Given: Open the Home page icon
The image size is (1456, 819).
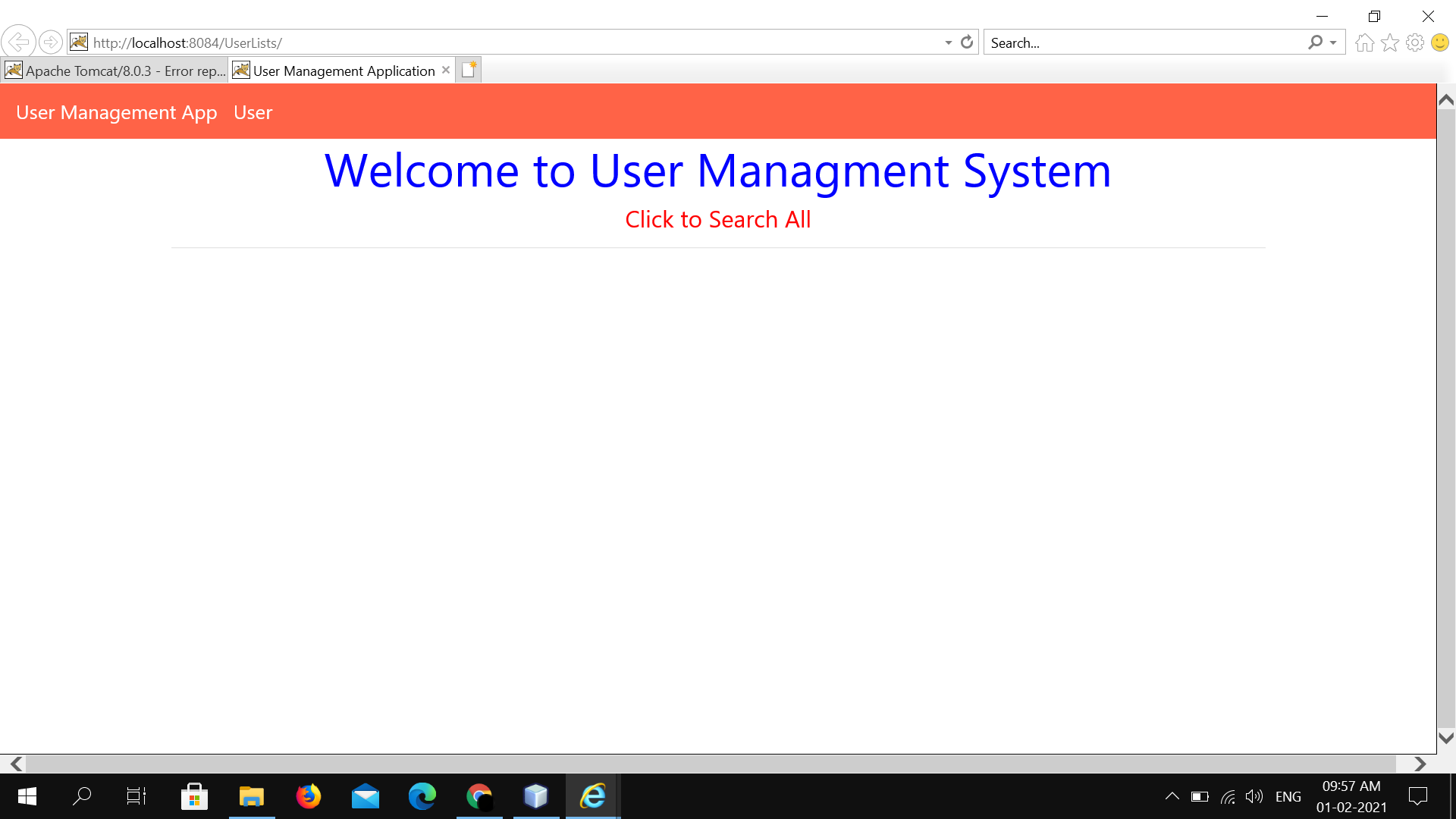Looking at the screenshot, I should (x=1364, y=42).
